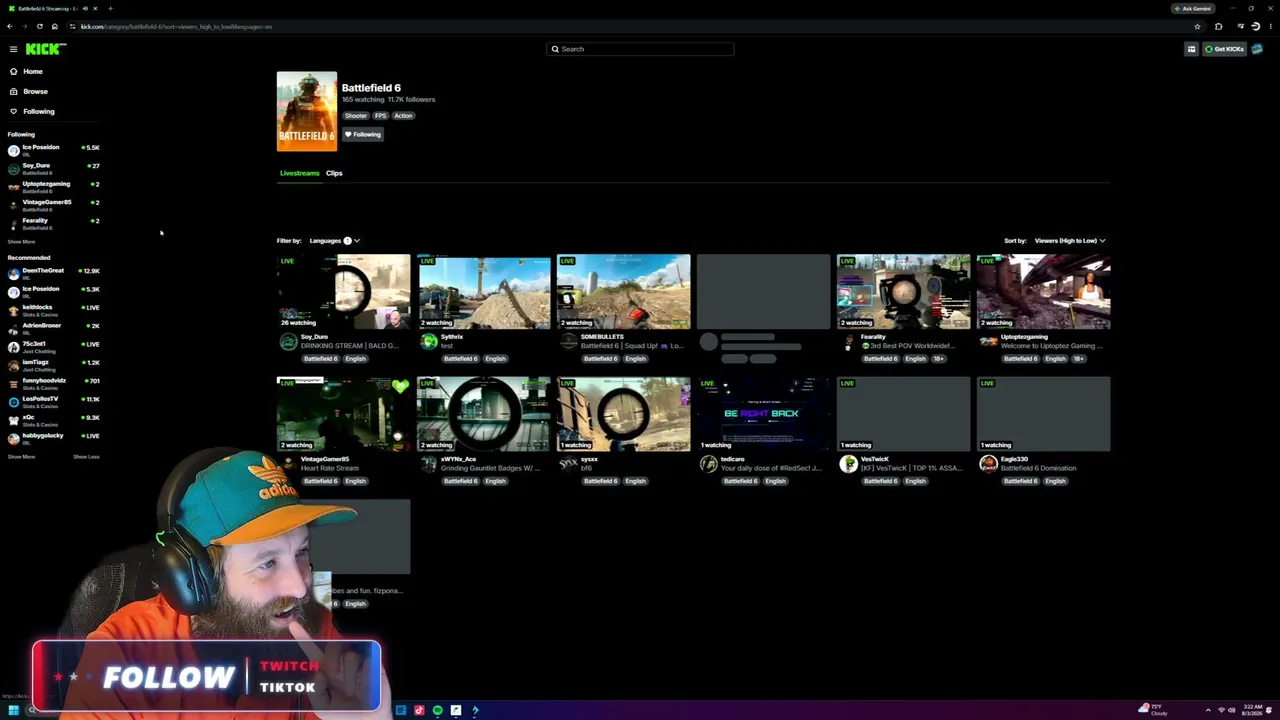Open the hamburger sidebar menu
This screenshot has height=720, width=1280.
(13, 49)
